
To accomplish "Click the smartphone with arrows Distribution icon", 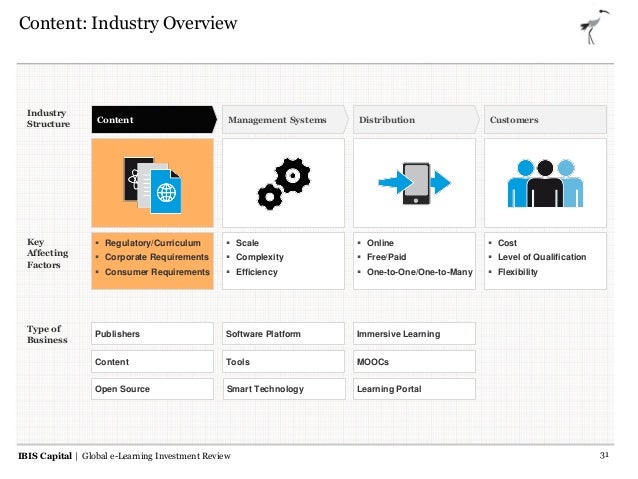I will point(414,183).
